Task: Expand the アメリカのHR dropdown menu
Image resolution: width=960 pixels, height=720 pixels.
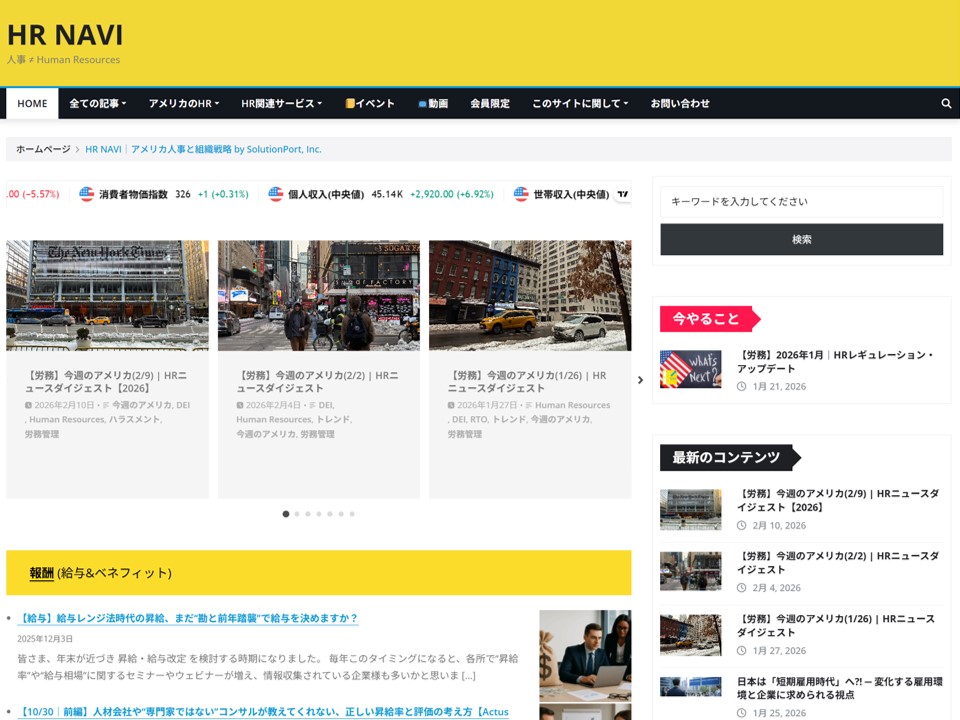Action: point(185,103)
